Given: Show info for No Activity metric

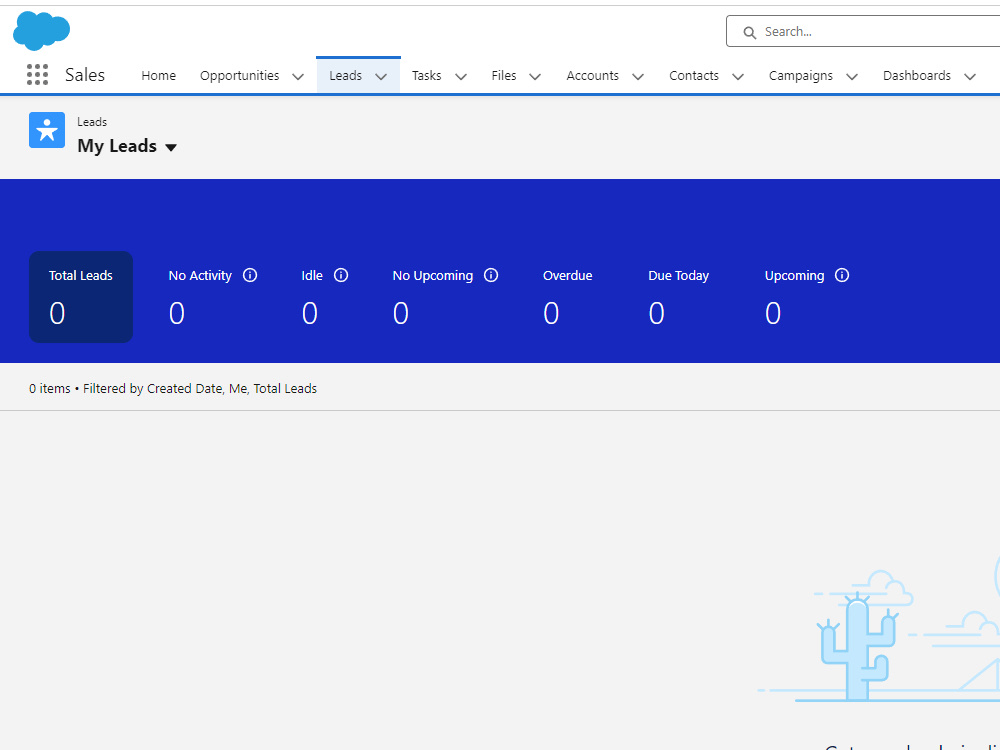Looking at the screenshot, I should 250,275.
